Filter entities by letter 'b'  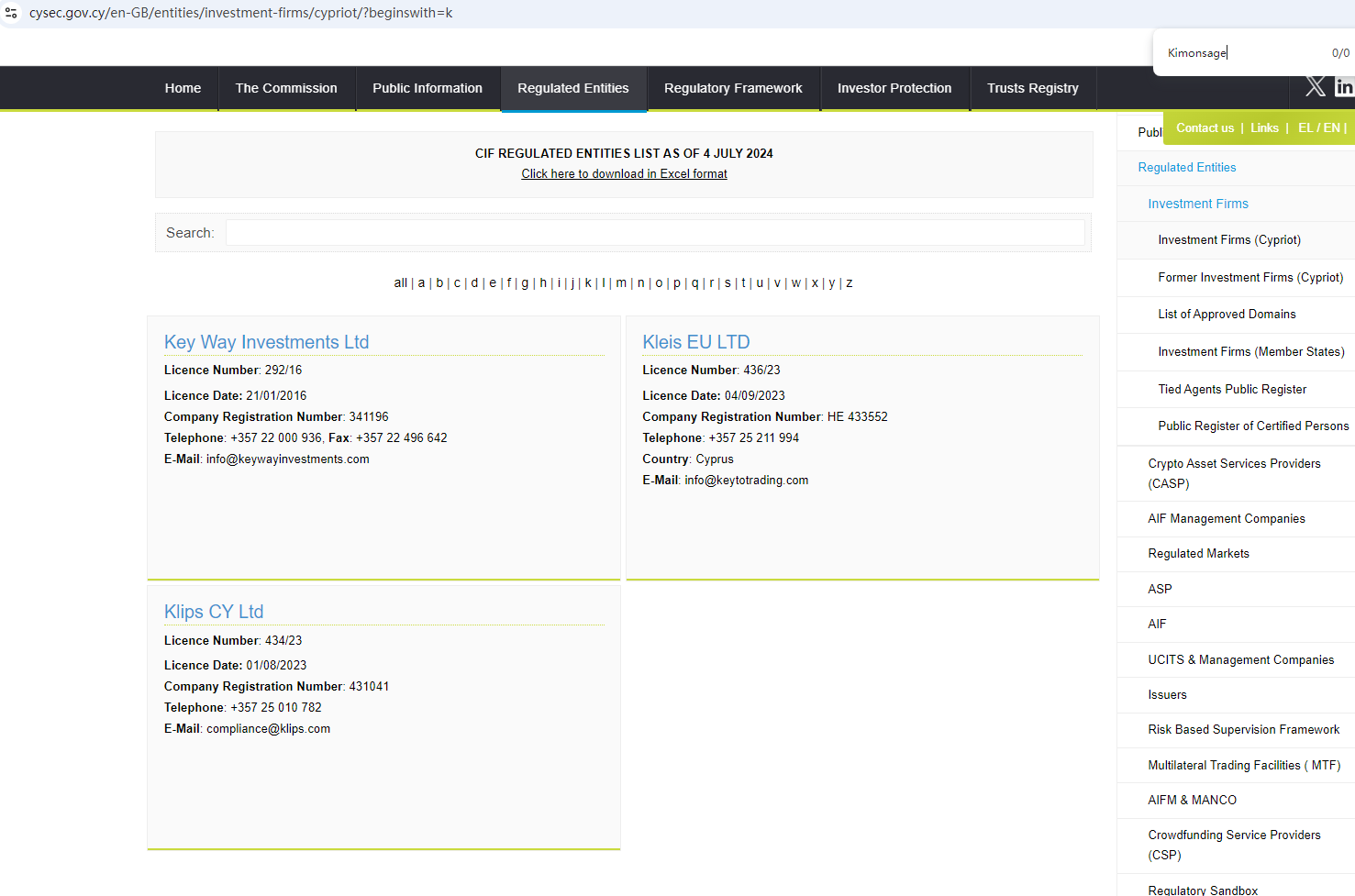pos(439,283)
